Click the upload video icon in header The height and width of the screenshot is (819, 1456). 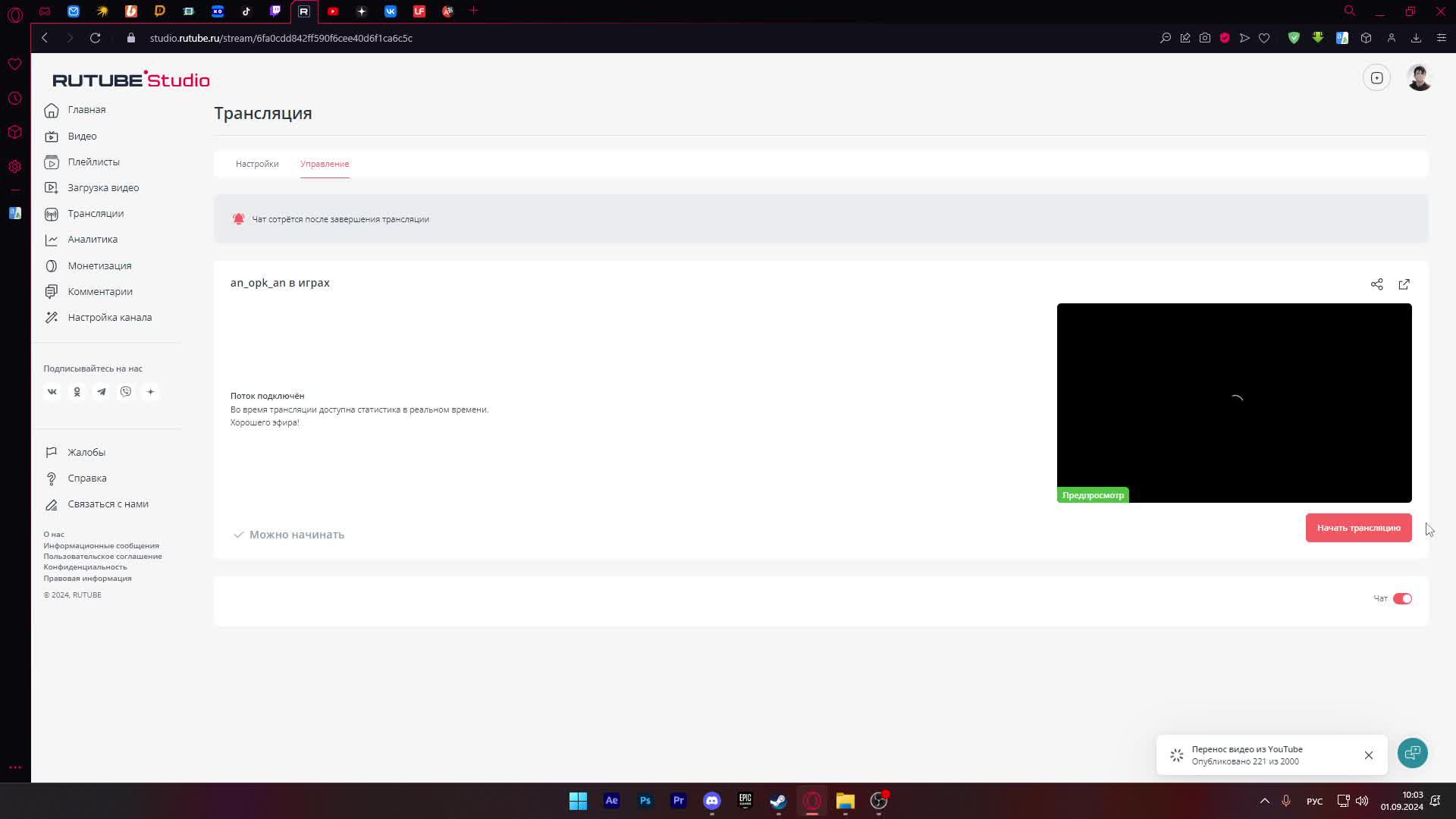(x=1376, y=78)
